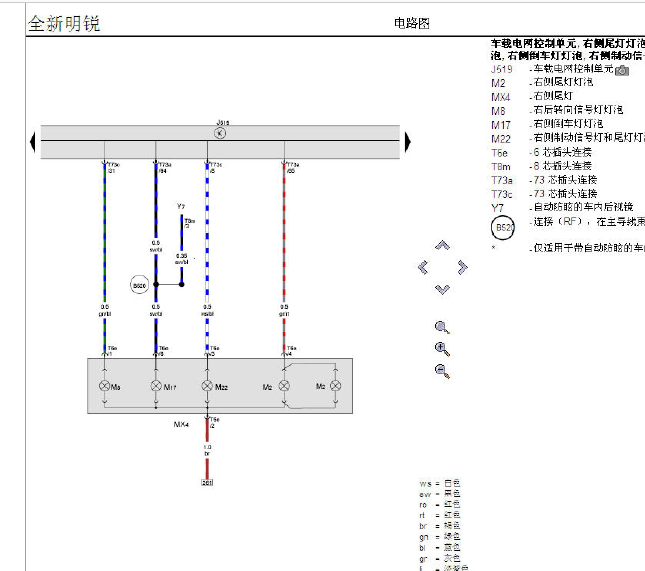This screenshot has width=645, height=571.
Task: Open the T73c connector link
Action: point(502,194)
